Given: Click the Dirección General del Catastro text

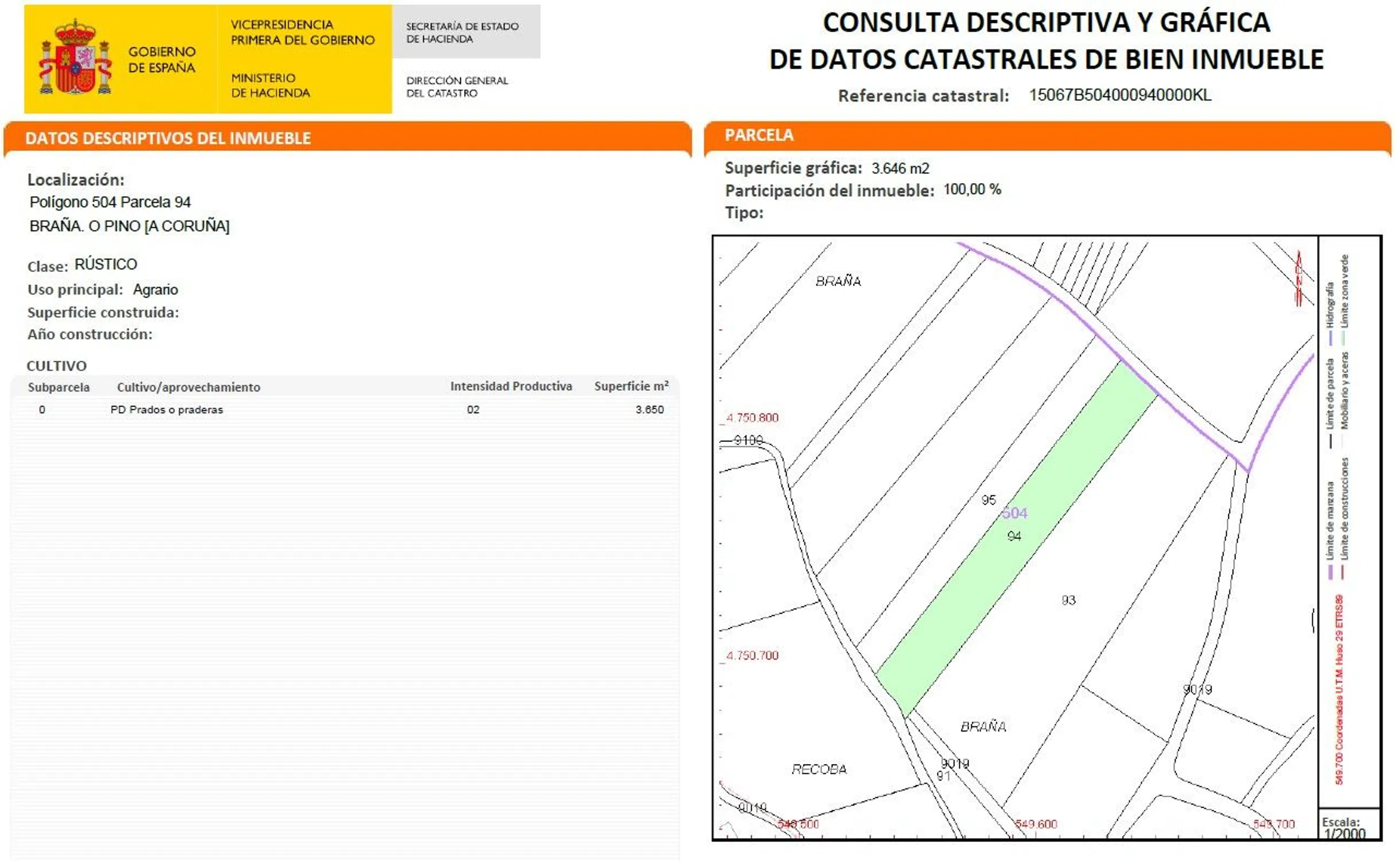Looking at the screenshot, I should click(x=457, y=87).
